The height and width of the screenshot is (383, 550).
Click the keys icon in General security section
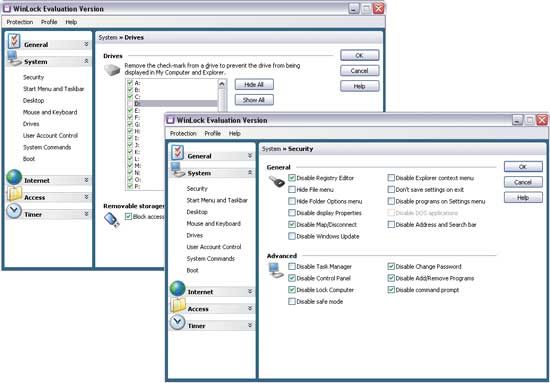[x=277, y=181]
